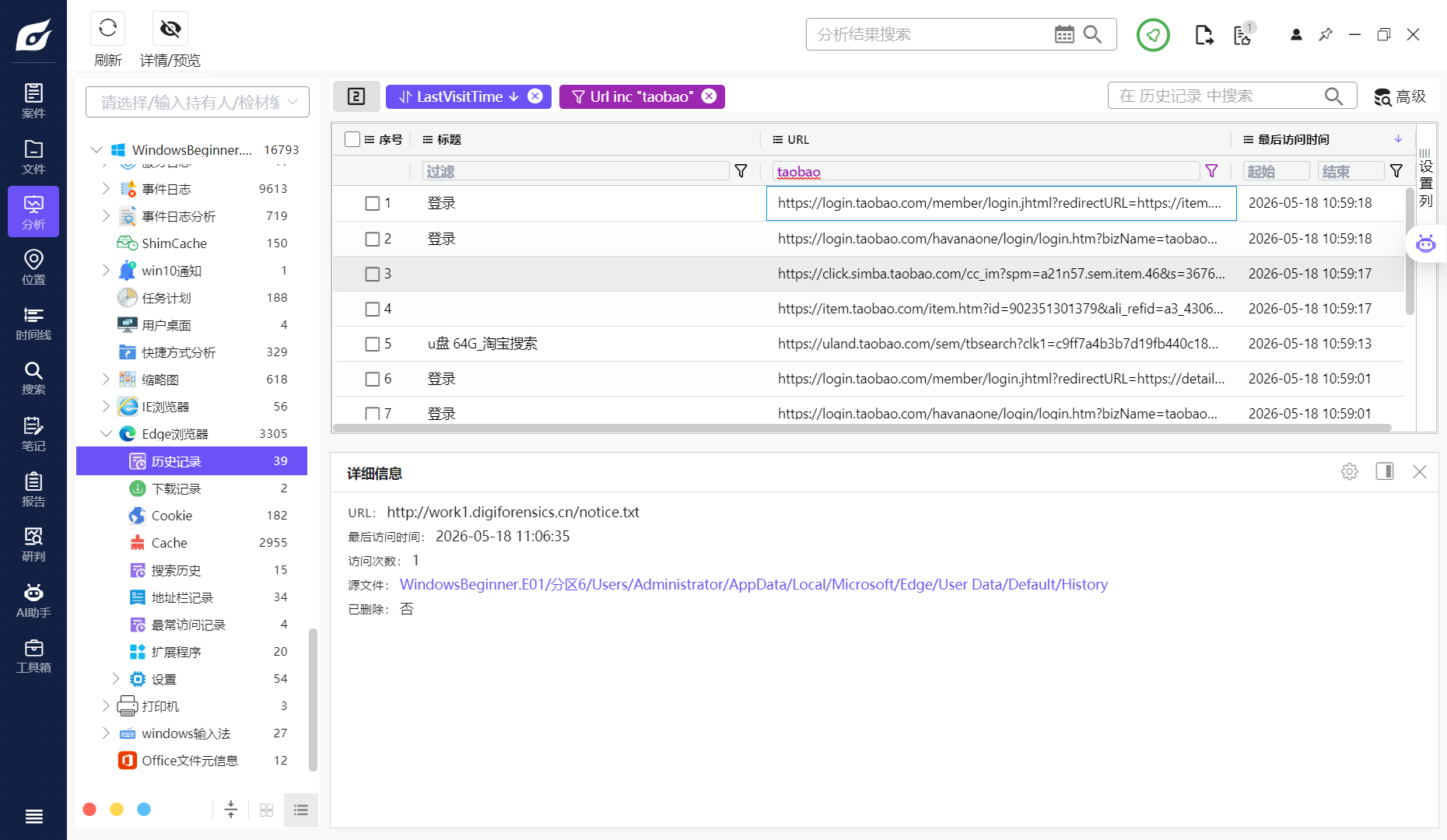Check the checkbox for row 7
The width and height of the screenshot is (1447, 840).
(373, 414)
